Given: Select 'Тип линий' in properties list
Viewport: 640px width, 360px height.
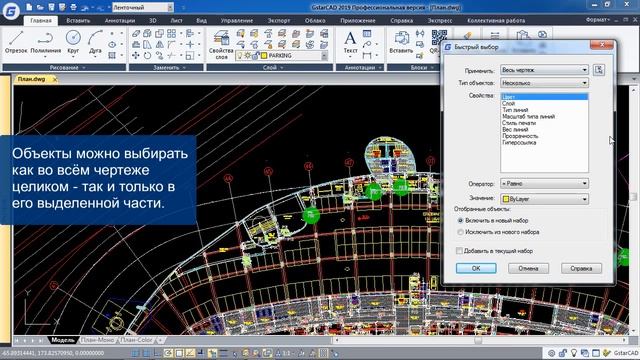Looking at the screenshot, I should 515,110.
